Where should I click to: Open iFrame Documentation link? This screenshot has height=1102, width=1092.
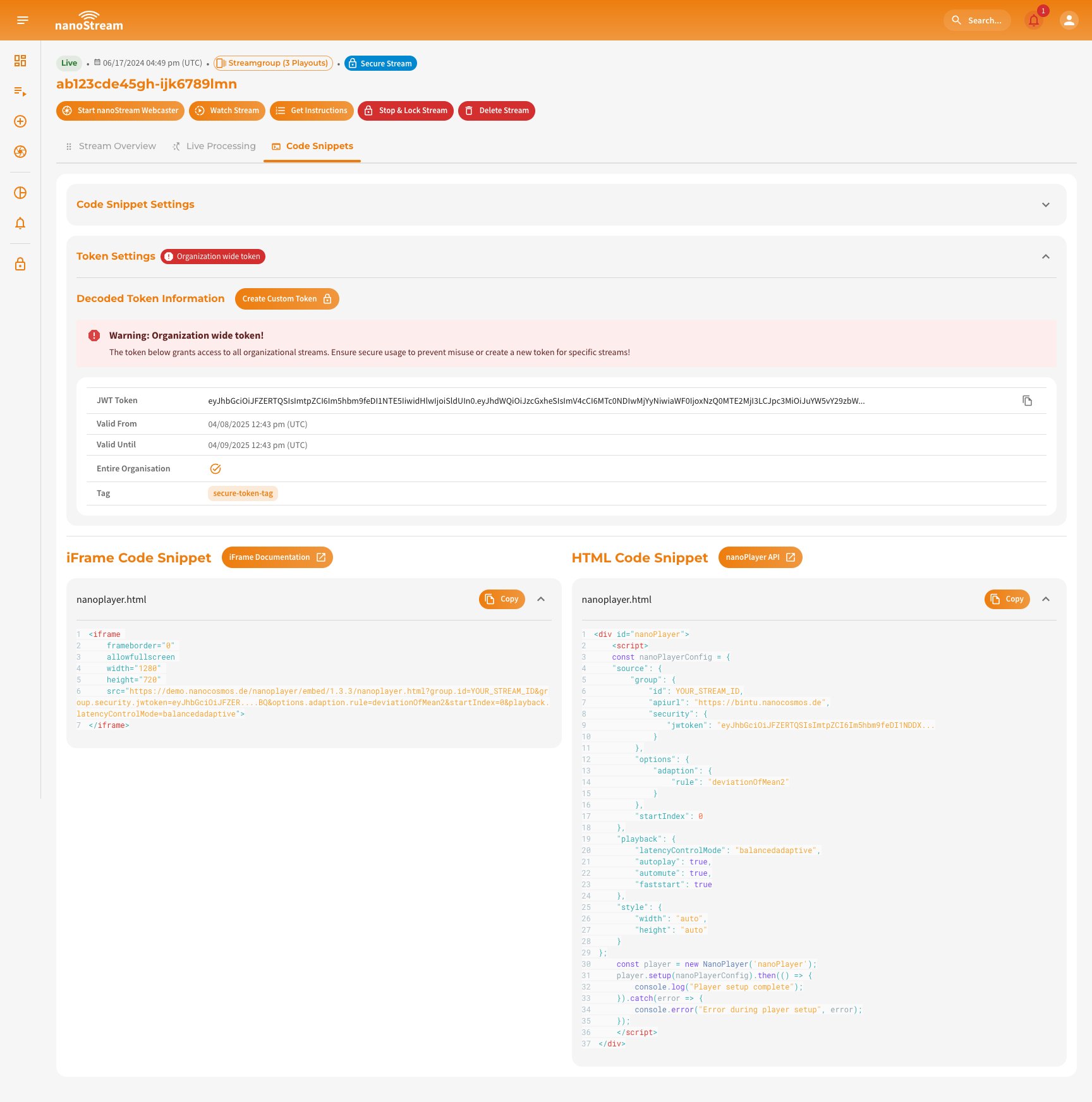coord(277,557)
